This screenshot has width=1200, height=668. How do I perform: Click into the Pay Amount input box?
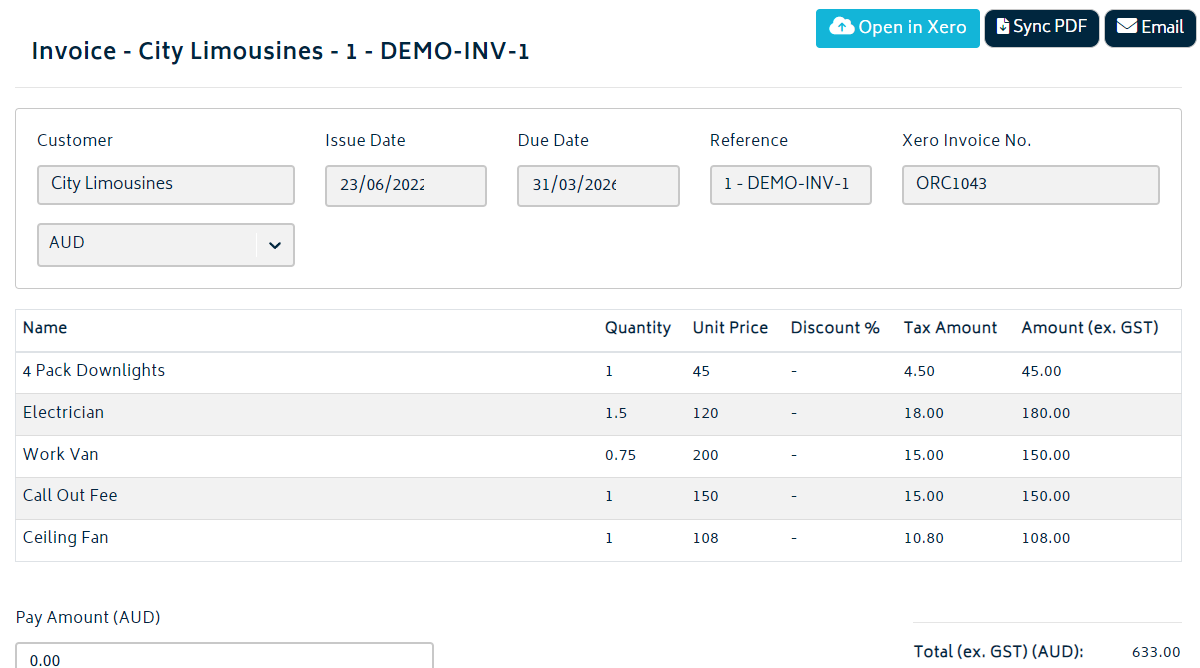coord(224,657)
